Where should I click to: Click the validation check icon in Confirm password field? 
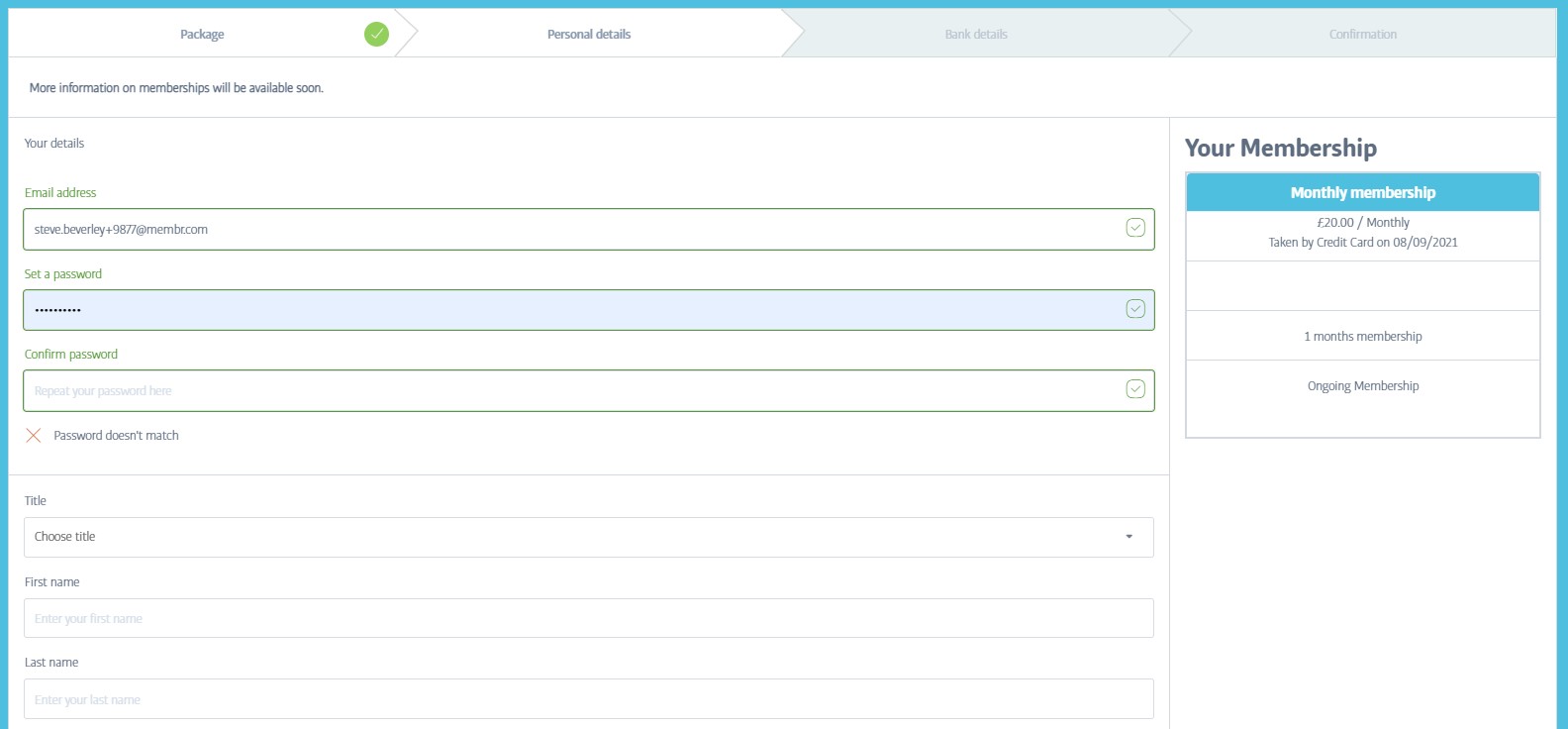tap(1135, 389)
